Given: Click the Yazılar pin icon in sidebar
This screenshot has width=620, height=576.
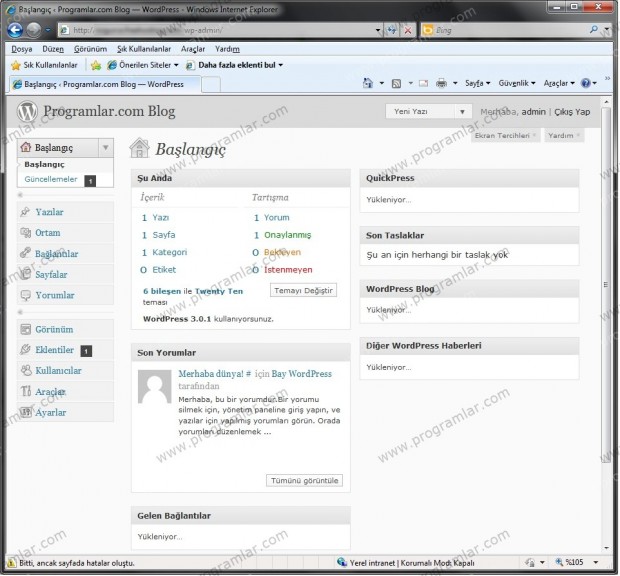Looking at the screenshot, I should tap(25, 212).
